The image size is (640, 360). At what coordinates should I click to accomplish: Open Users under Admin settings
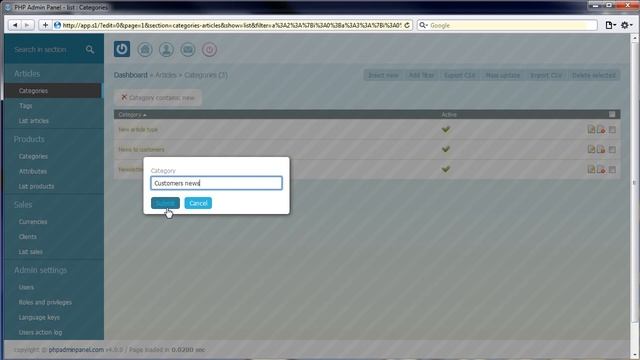point(26,287)
